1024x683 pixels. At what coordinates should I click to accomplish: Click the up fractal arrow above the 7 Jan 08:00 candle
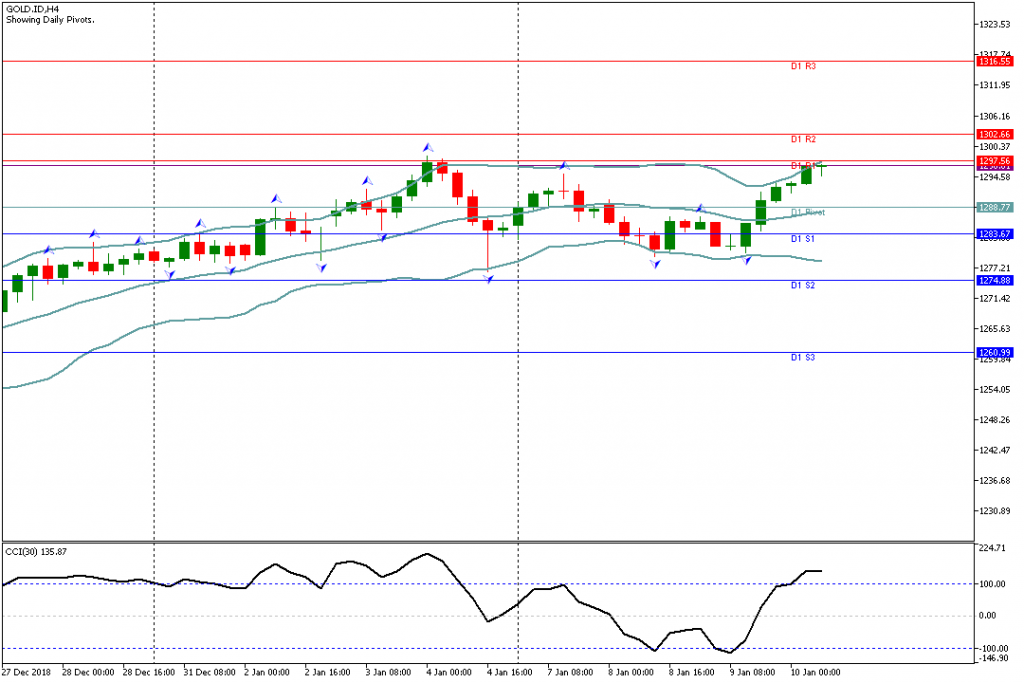564,166
